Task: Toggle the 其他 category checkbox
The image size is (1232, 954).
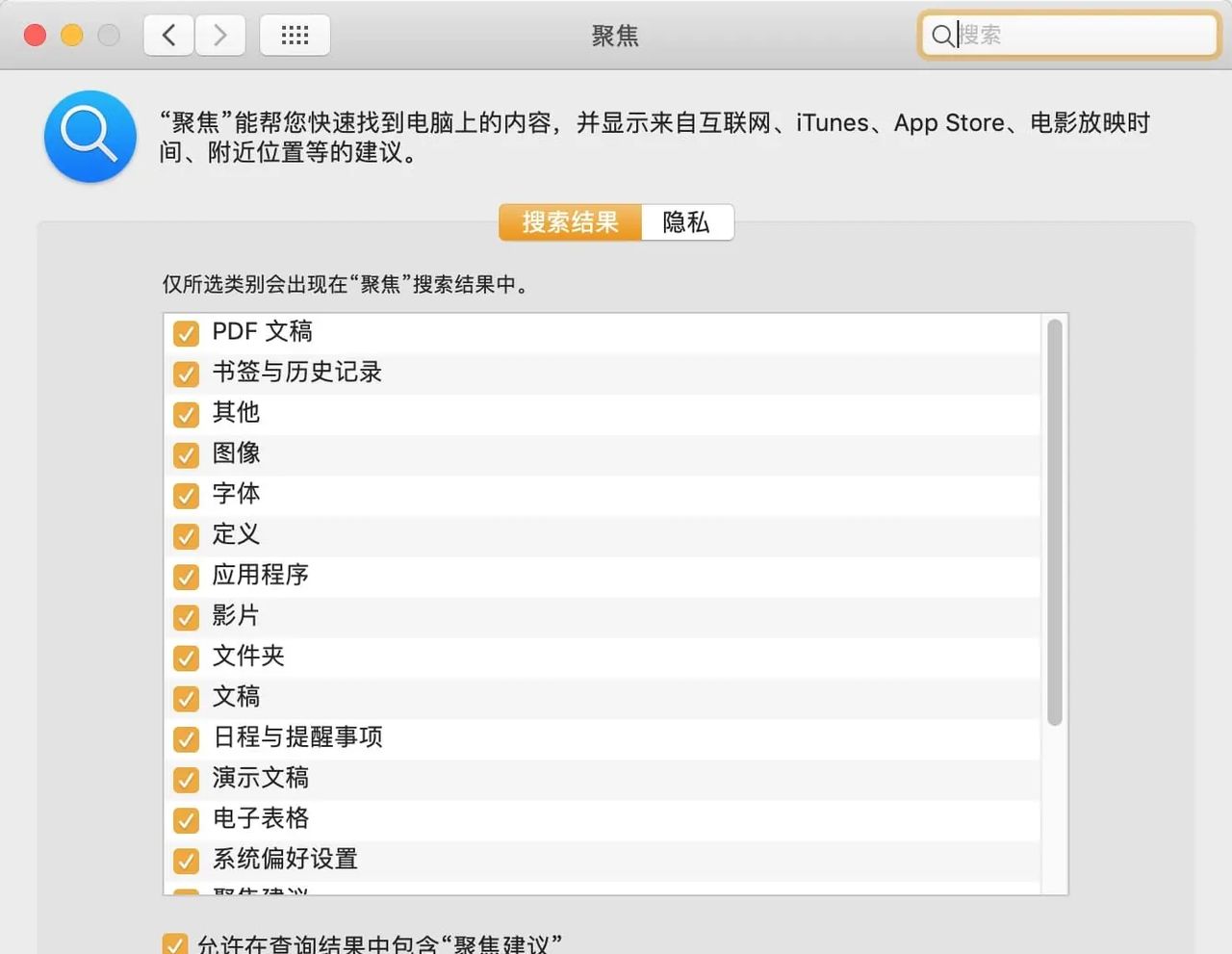Action: [x=186, y=415]
